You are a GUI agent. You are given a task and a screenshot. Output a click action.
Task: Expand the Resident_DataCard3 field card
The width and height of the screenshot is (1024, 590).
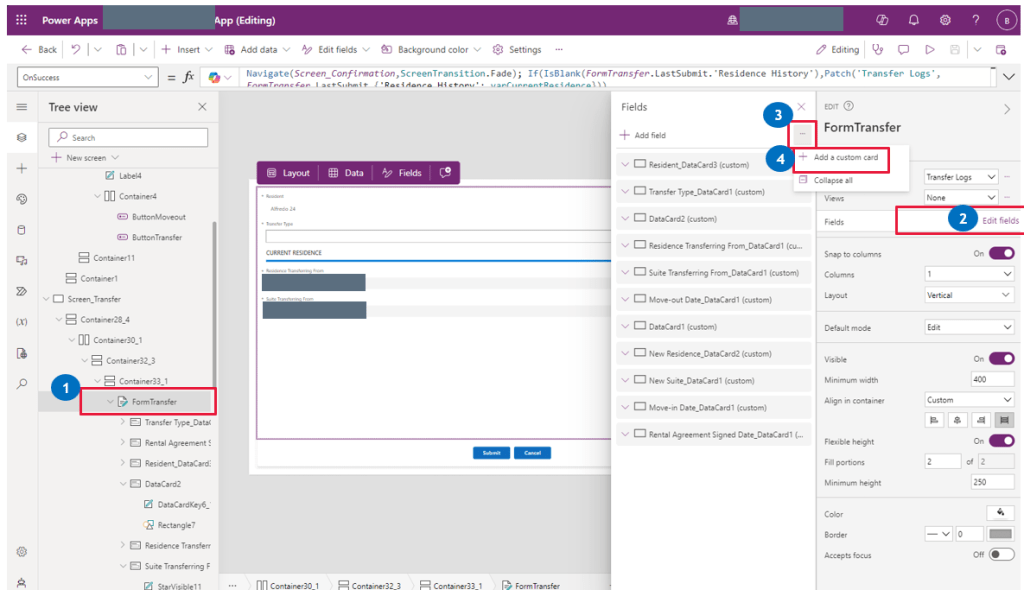point(626,164)
